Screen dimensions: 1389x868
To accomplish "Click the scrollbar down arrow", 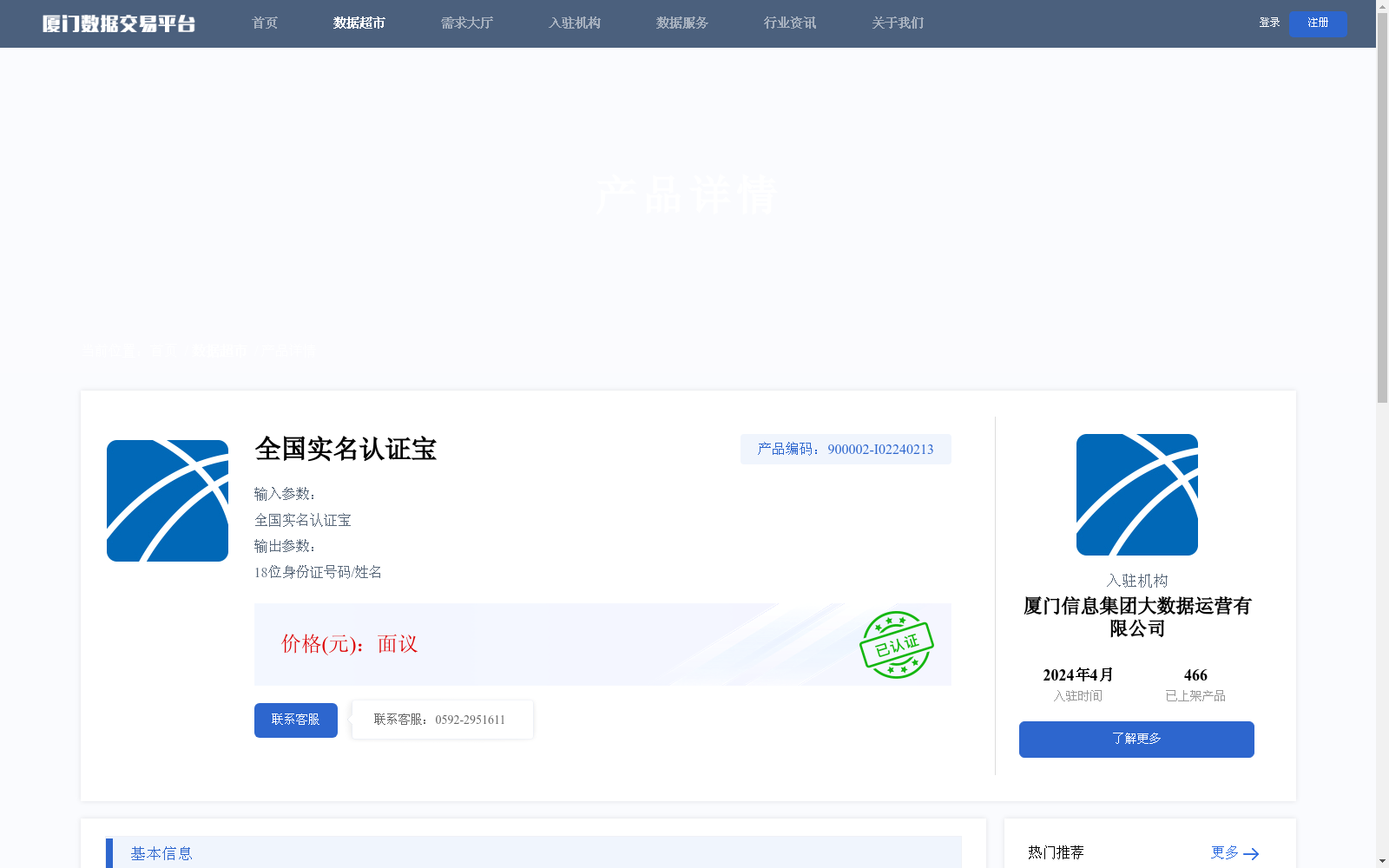I will coord(1382,861).
